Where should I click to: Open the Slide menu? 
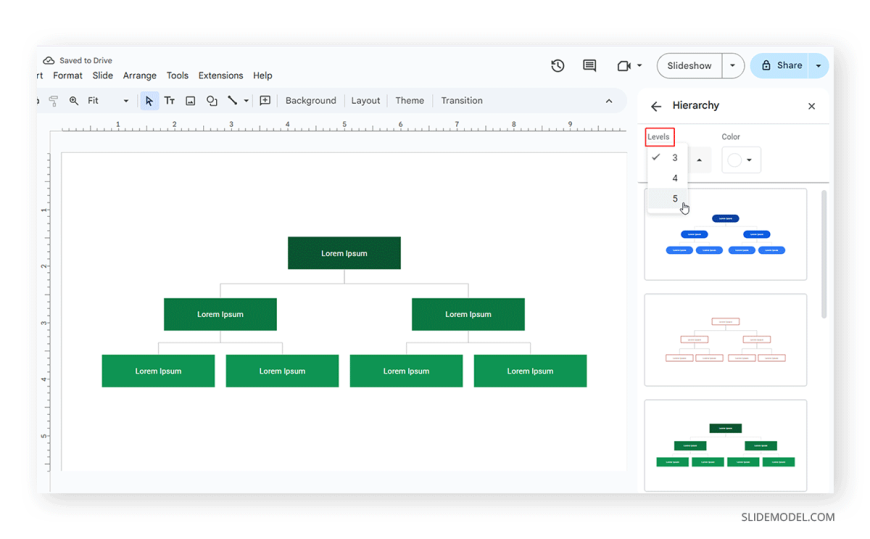(x=103, y=75)
